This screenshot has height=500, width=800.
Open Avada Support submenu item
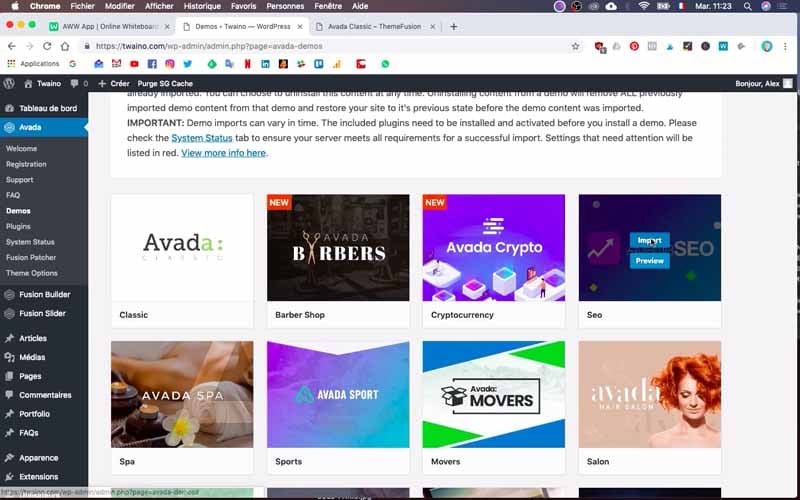point(19,180)
